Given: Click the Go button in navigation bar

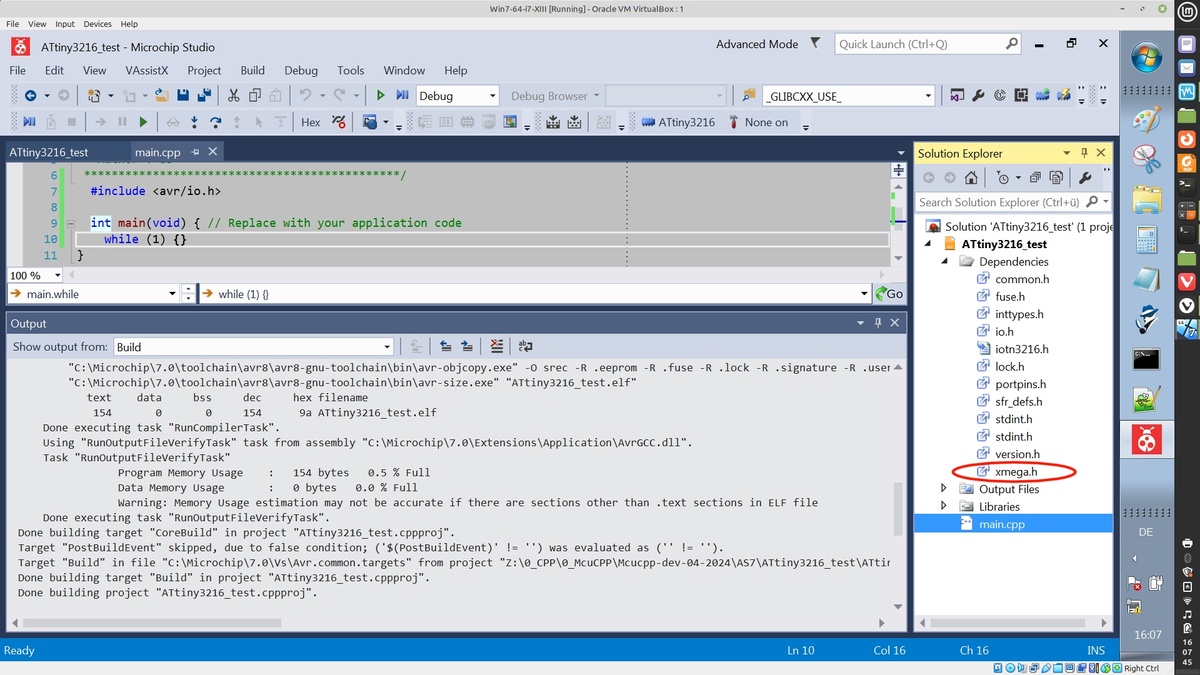Looking at the screenshot, I should click(888, 294).
